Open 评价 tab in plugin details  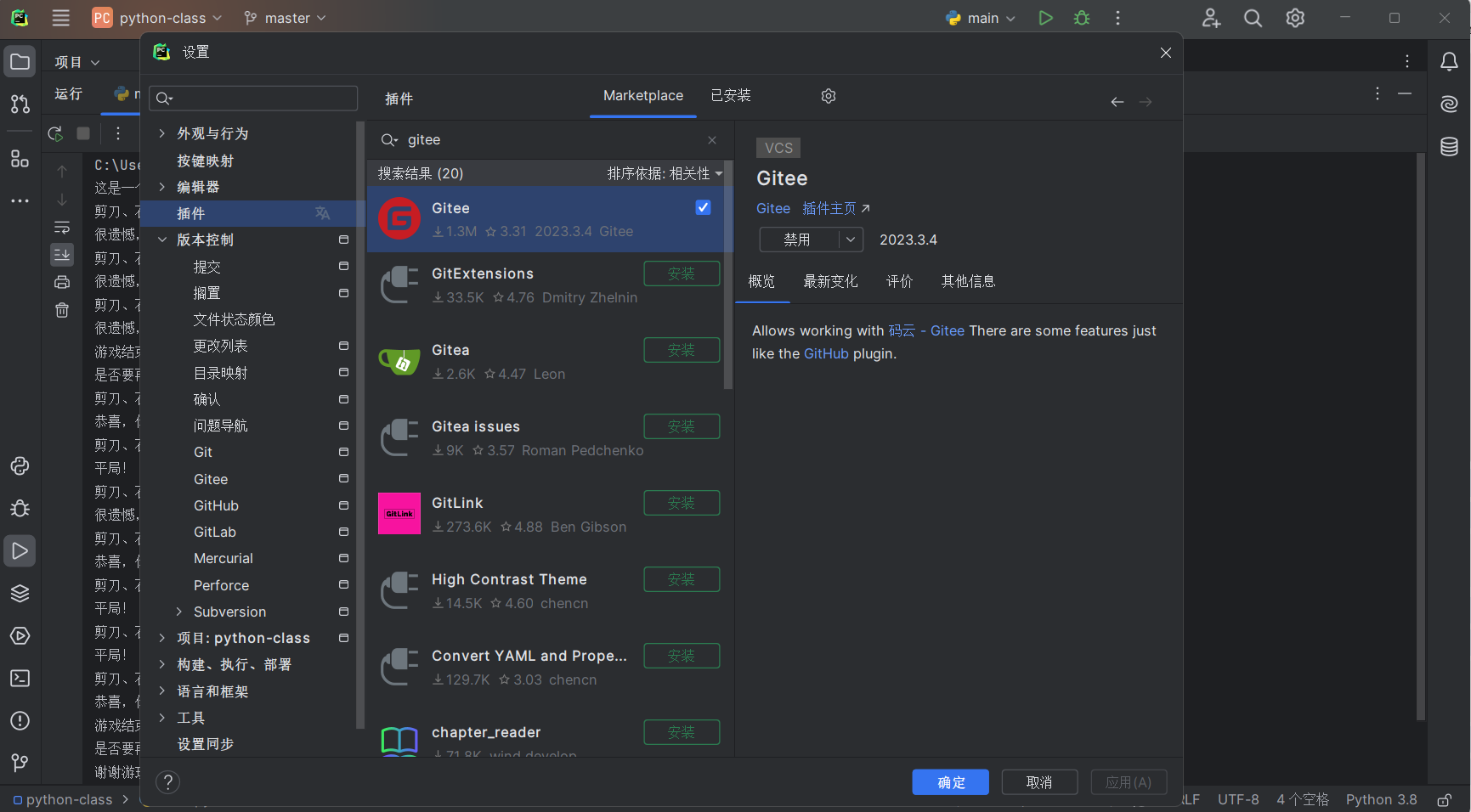tap(899, 281)
